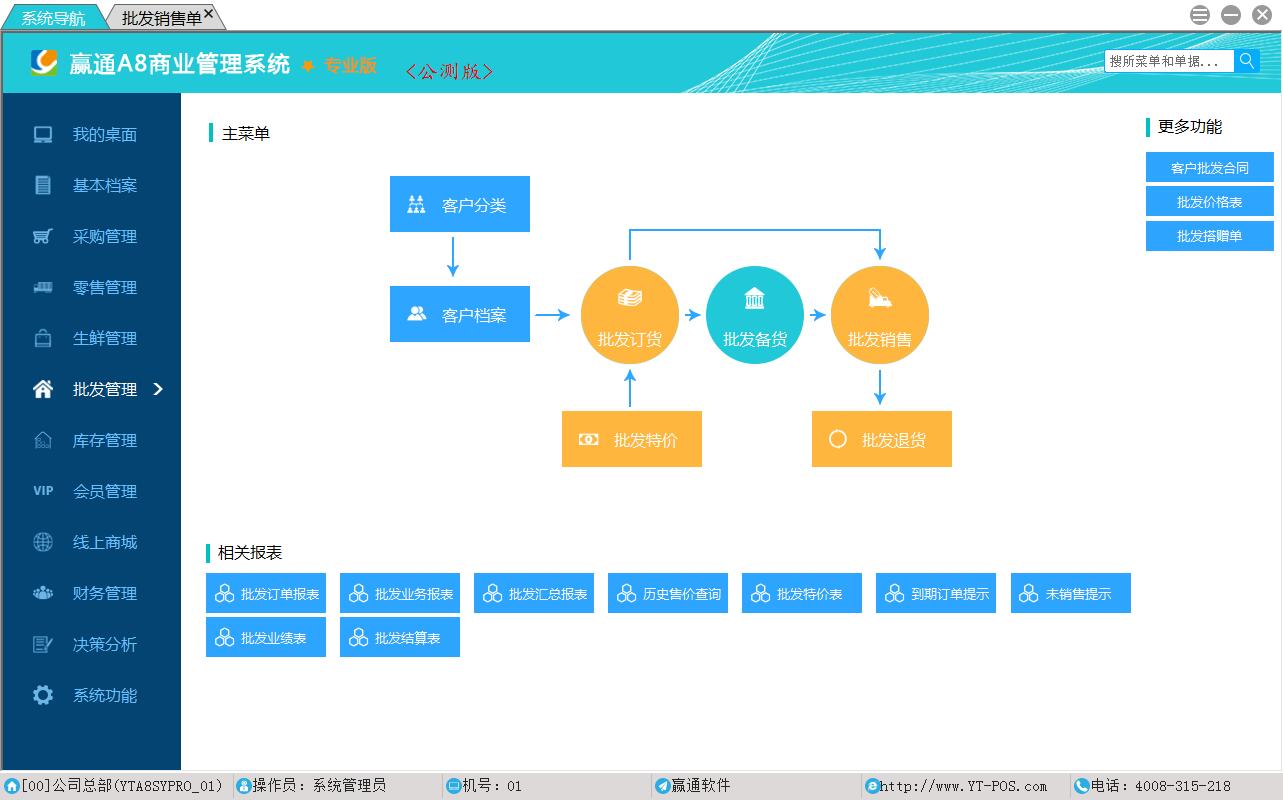Open the 批发备货 circle icon
Image resolution: width=1283 pixels, height=800 pixels.
(754, 315)
